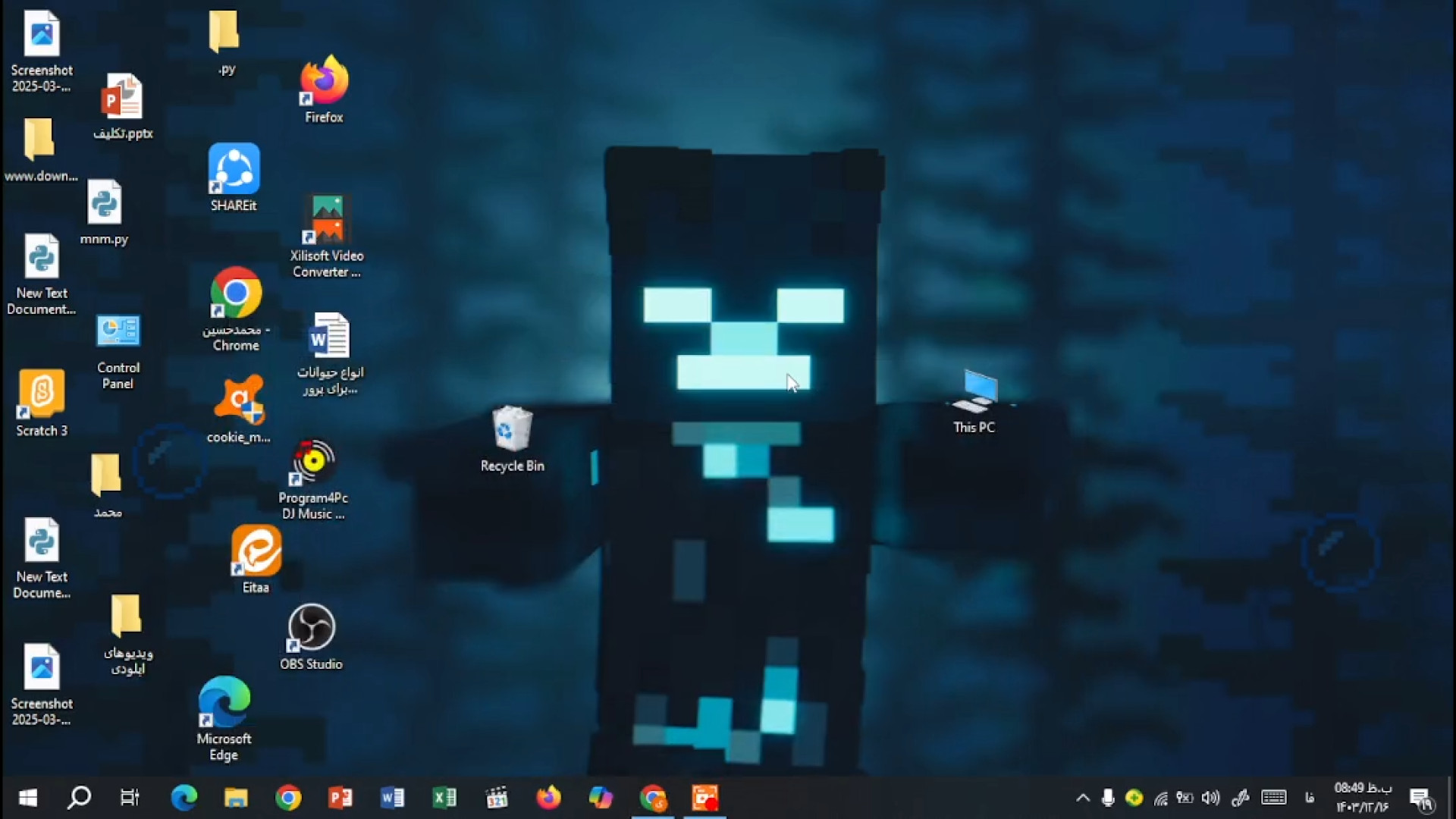The height and width of the screenshot is (819, 1456).
Task: Select the Recycle Bin icon
Action: (513, 440)
